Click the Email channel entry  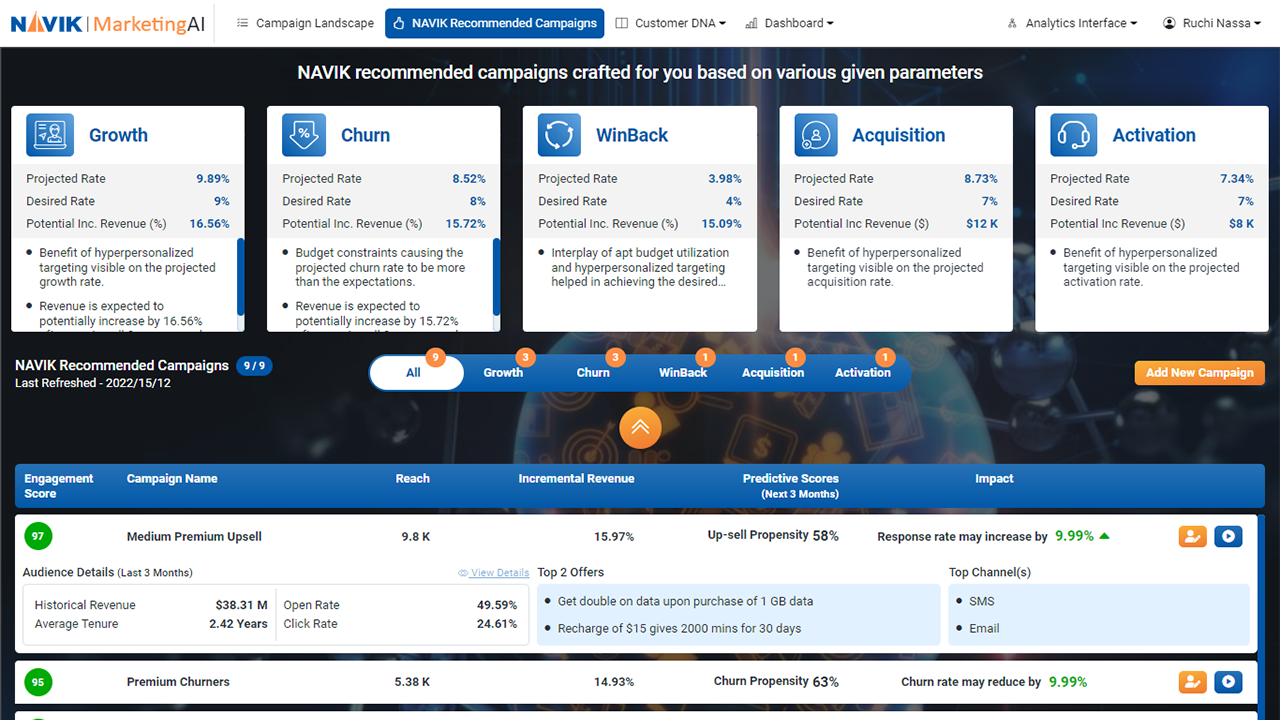pyautogui.click(x=984, y=629)
